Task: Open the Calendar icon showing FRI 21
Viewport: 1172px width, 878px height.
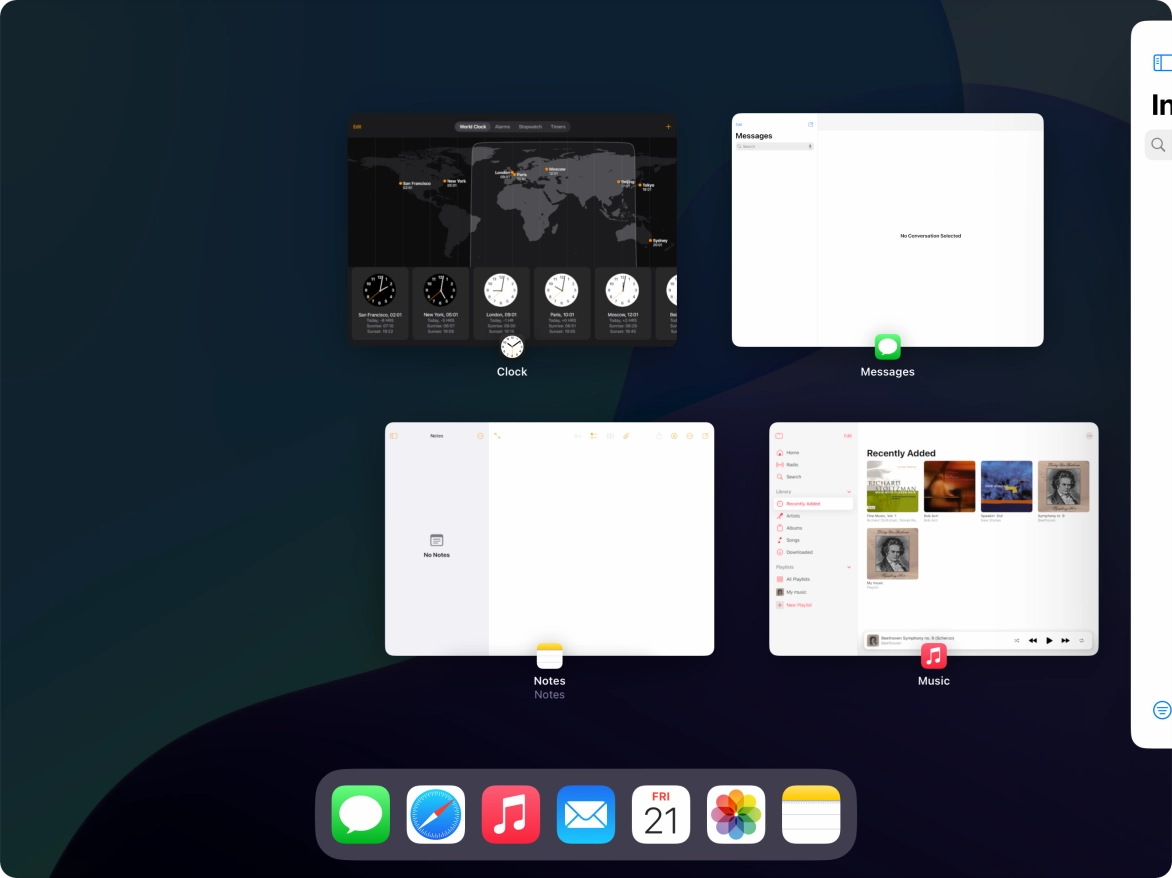Action: tap(661, 814)
